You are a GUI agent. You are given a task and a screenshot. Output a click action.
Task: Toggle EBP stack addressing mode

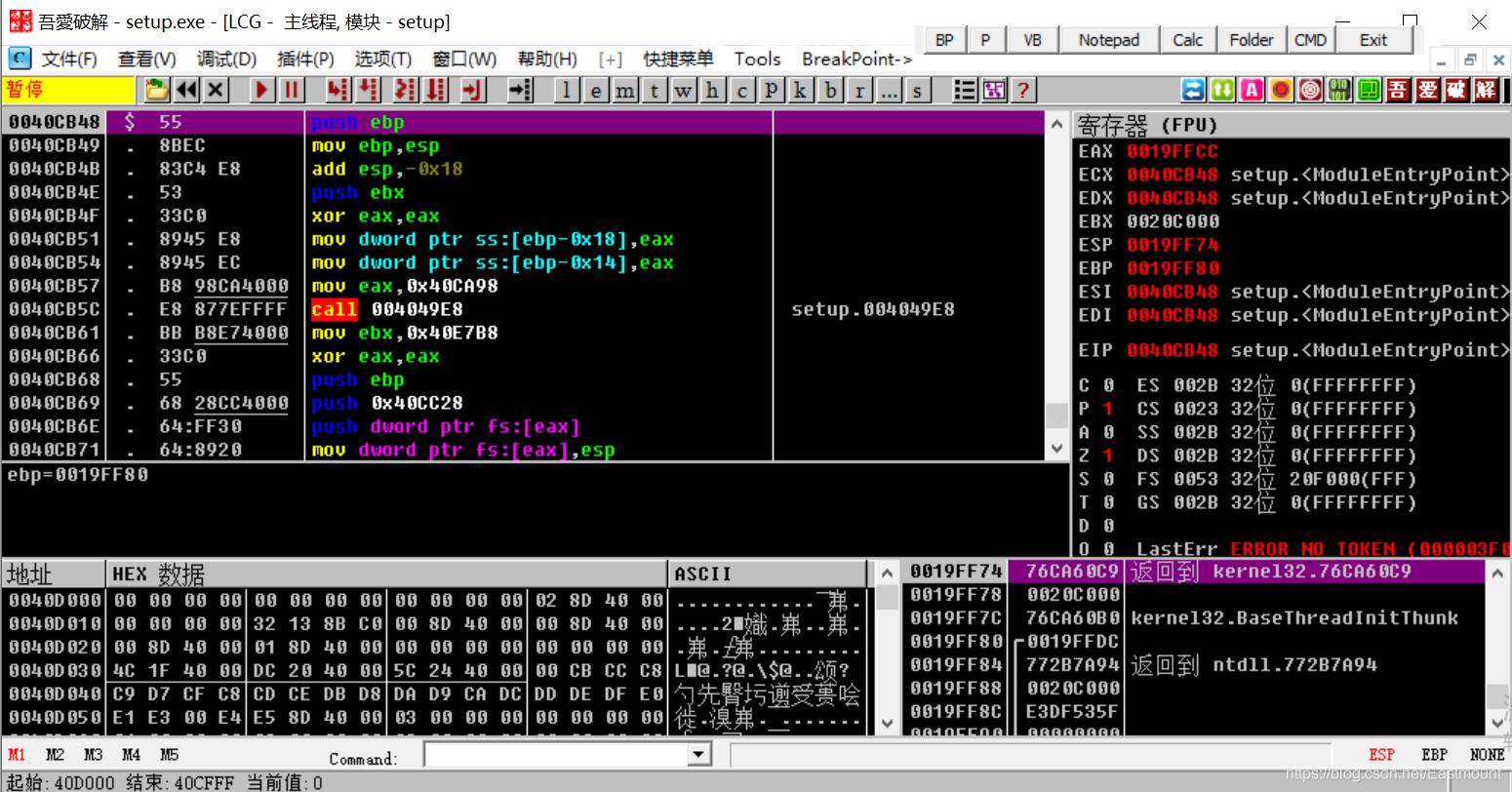1434,755
